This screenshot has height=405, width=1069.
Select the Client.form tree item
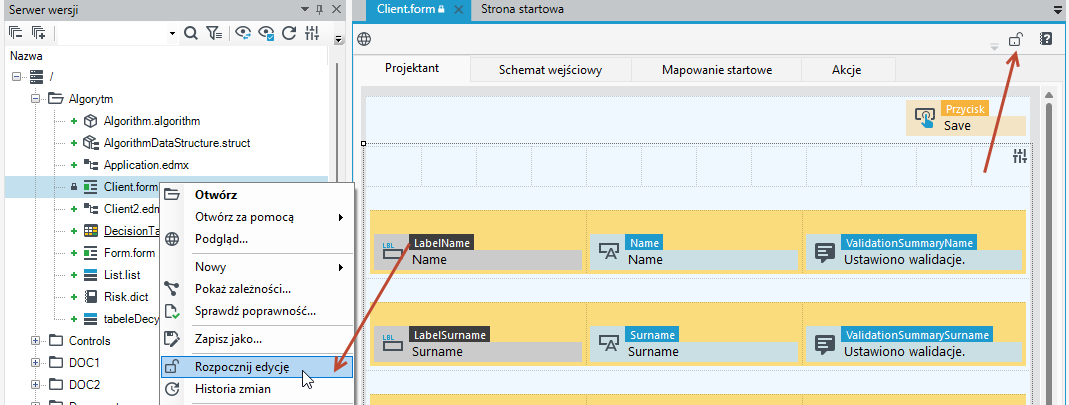[131, 186]
